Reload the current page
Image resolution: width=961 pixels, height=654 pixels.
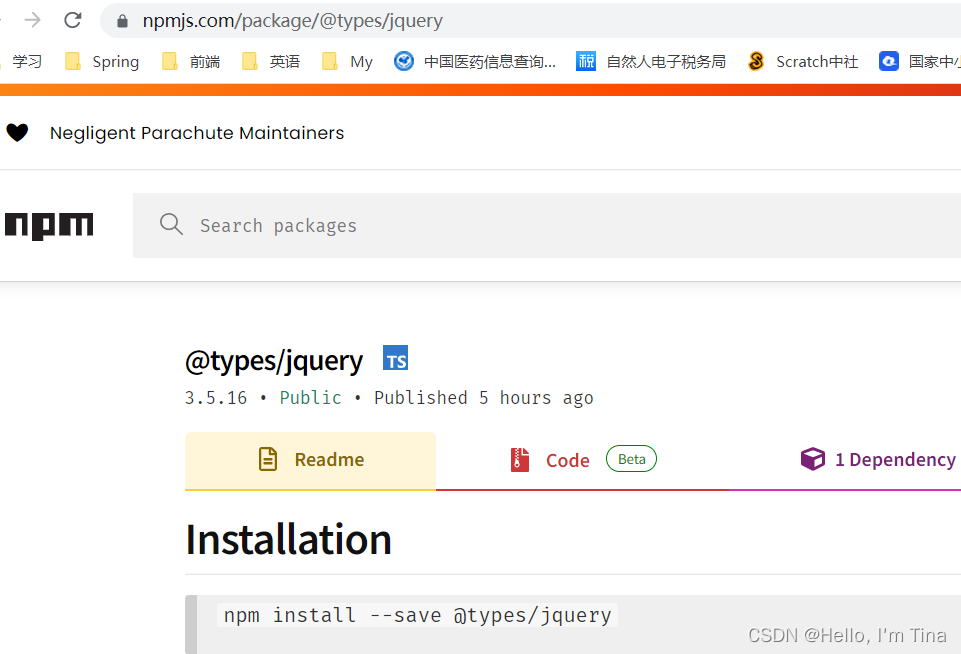coord(71,20)
